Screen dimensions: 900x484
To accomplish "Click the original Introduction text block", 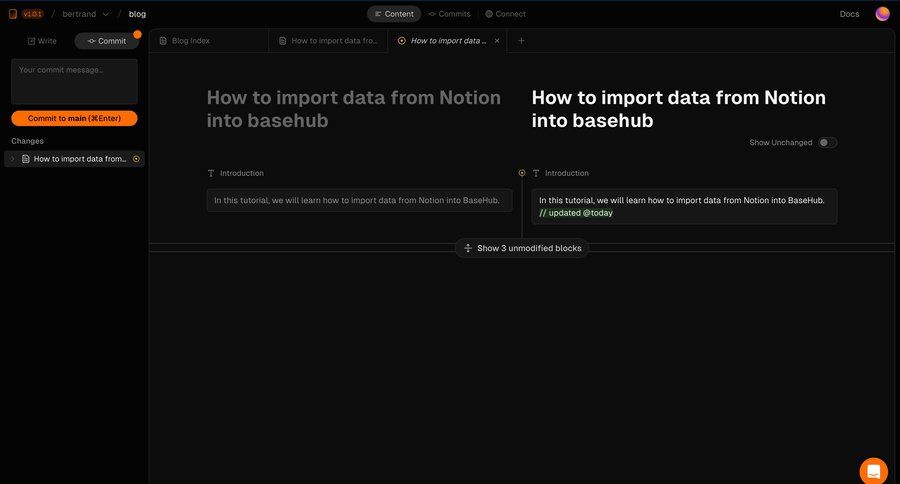I will (x=359, y=200).
